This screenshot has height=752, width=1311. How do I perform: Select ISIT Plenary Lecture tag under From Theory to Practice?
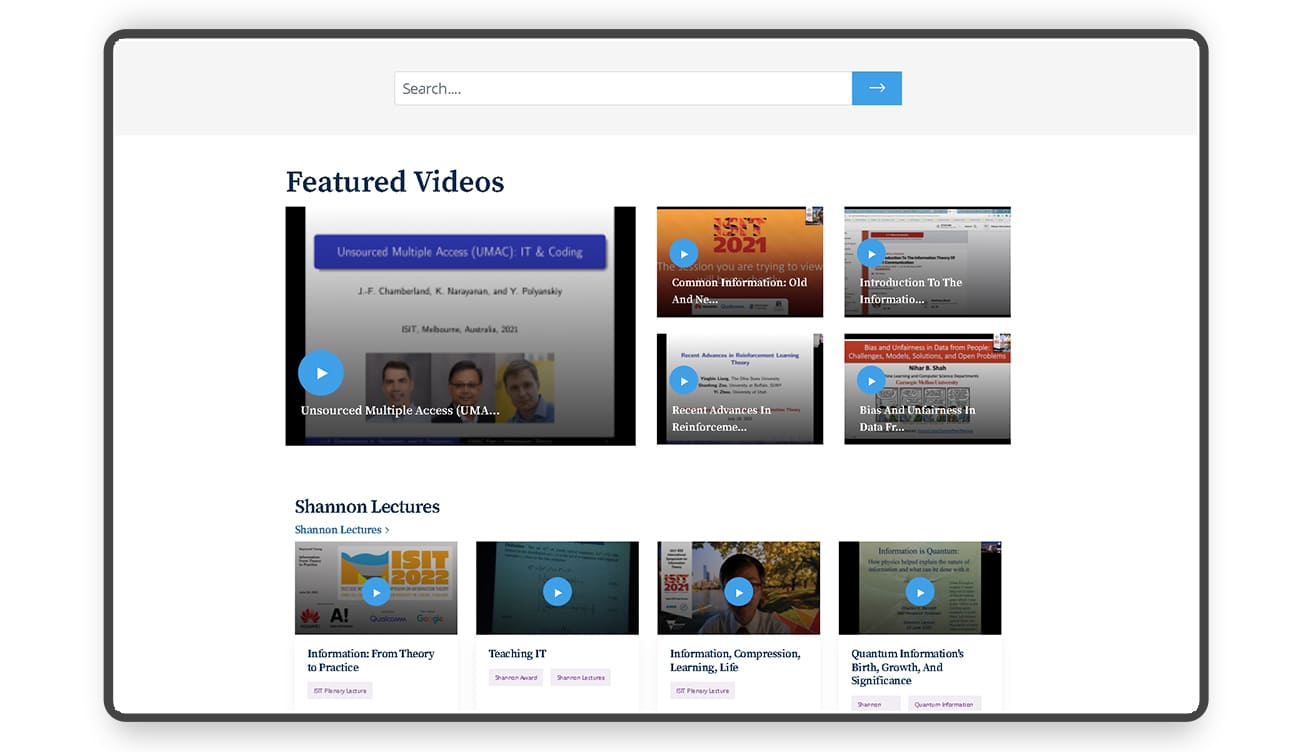(340, 691)
